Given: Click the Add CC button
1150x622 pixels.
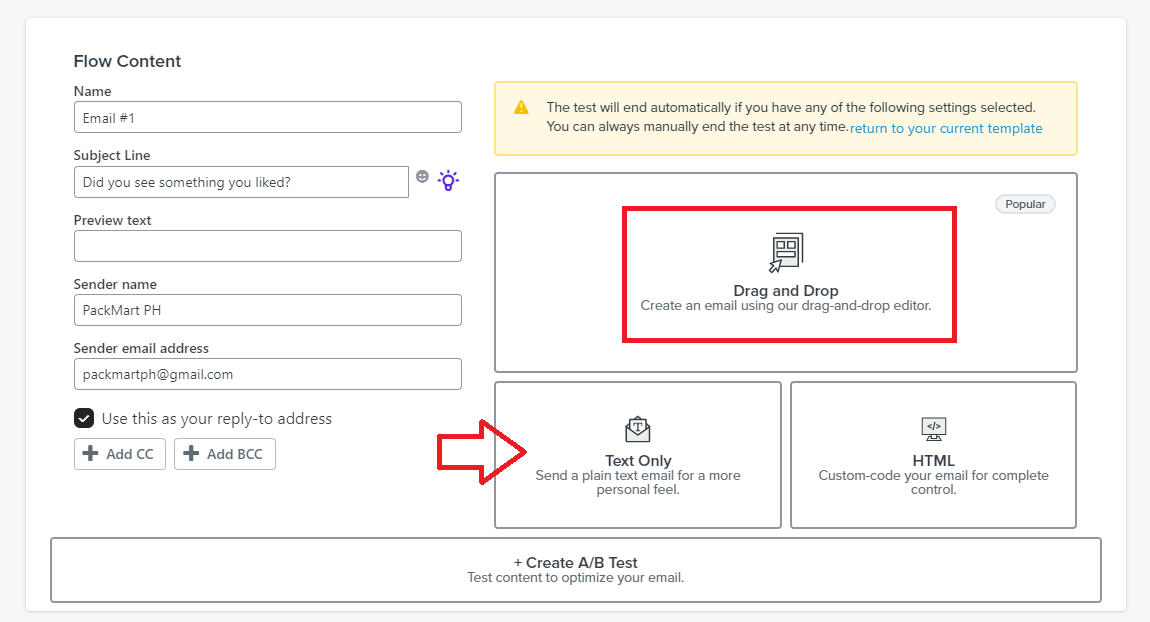Looking at the screenshot, I should coord(120,454).
